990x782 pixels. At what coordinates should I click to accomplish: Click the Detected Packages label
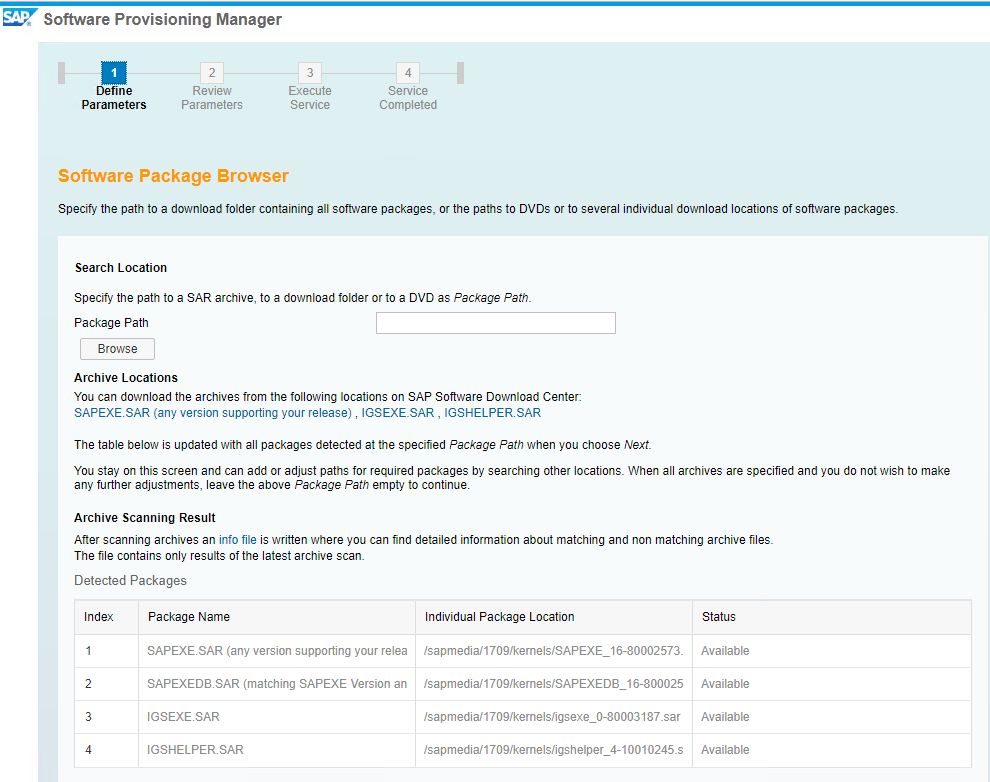pyautogui.click(x=130, y=580)
